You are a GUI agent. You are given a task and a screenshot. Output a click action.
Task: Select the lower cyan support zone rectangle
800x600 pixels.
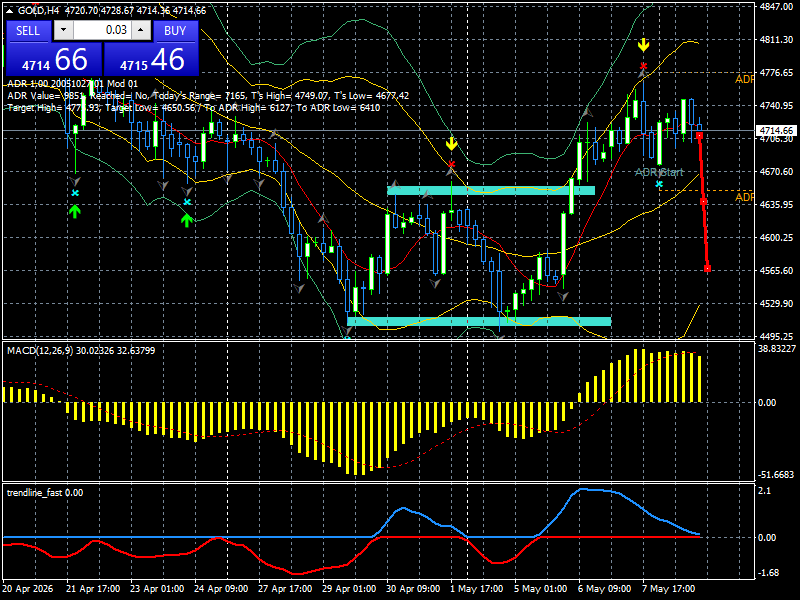pyautogui.click(x=479, y=321)
